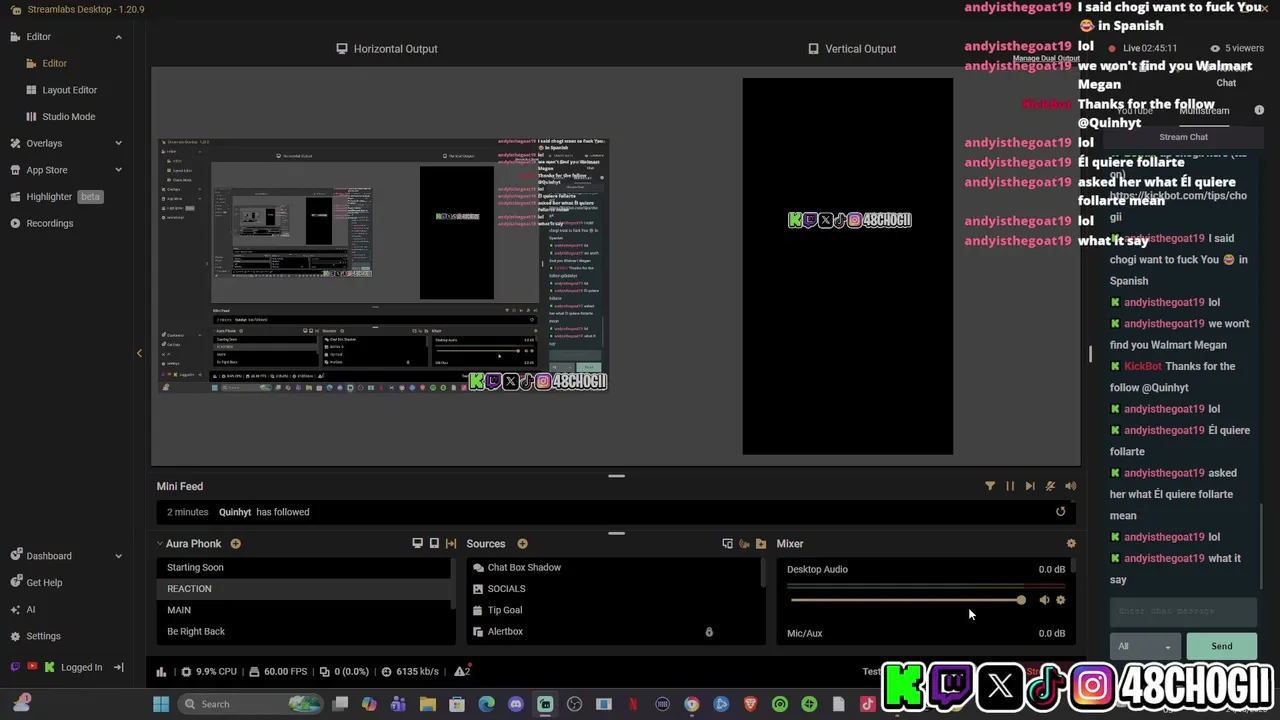Open the Layout Editor page

click(x=69, y=90)
